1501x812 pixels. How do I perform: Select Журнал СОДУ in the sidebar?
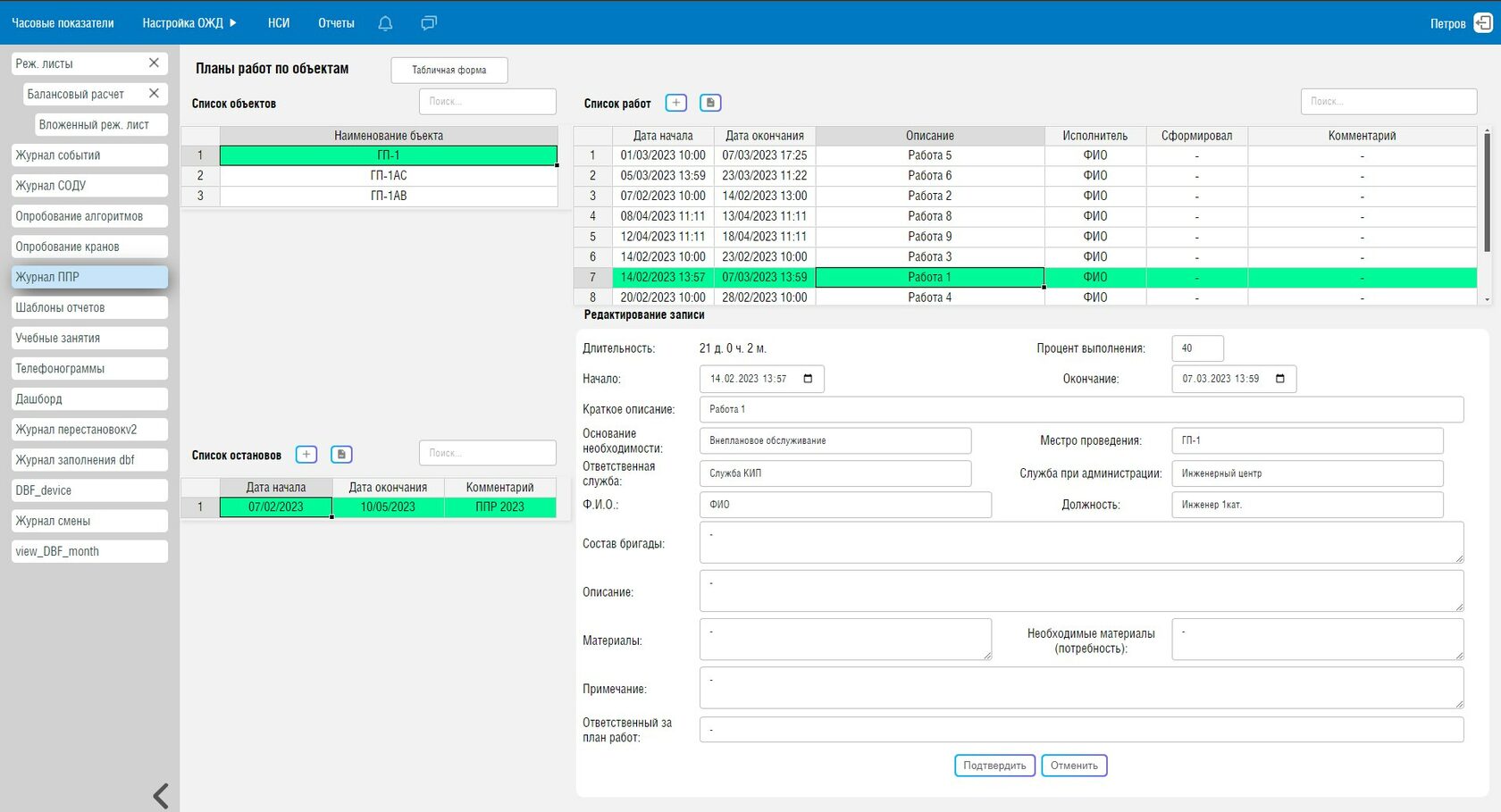coord(89,185)
